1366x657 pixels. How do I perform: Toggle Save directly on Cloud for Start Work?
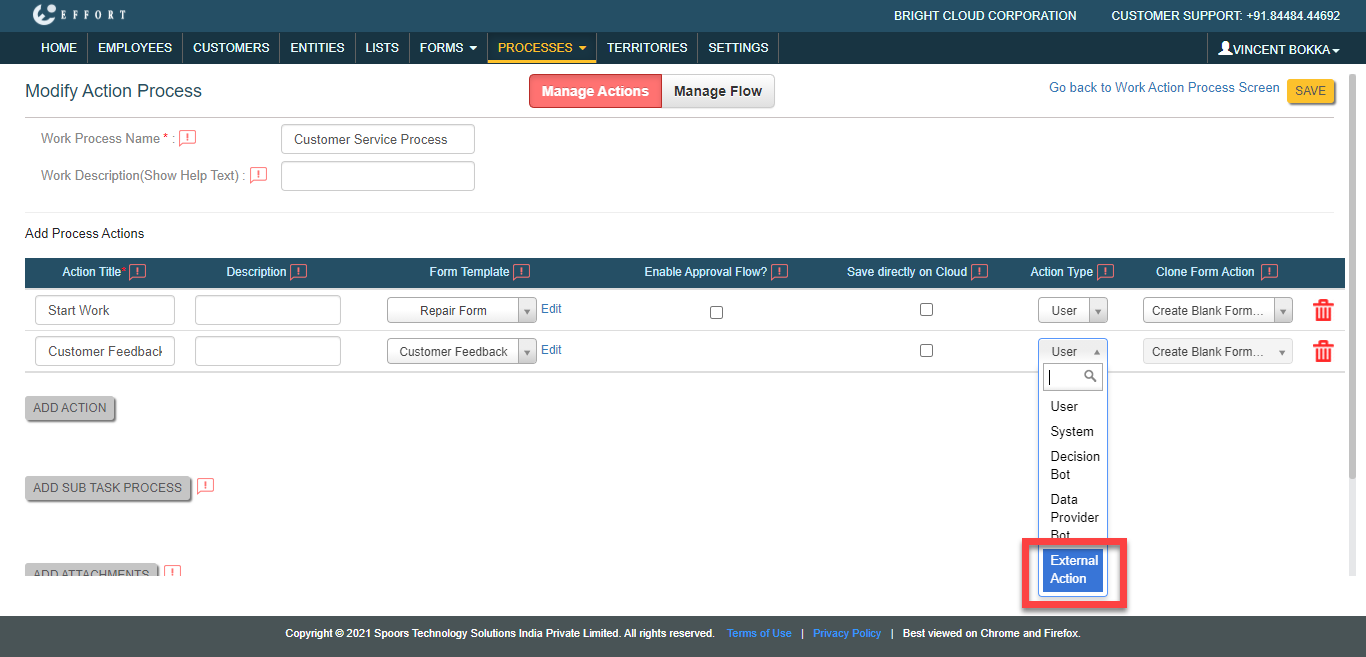click(x=926, y=310)
